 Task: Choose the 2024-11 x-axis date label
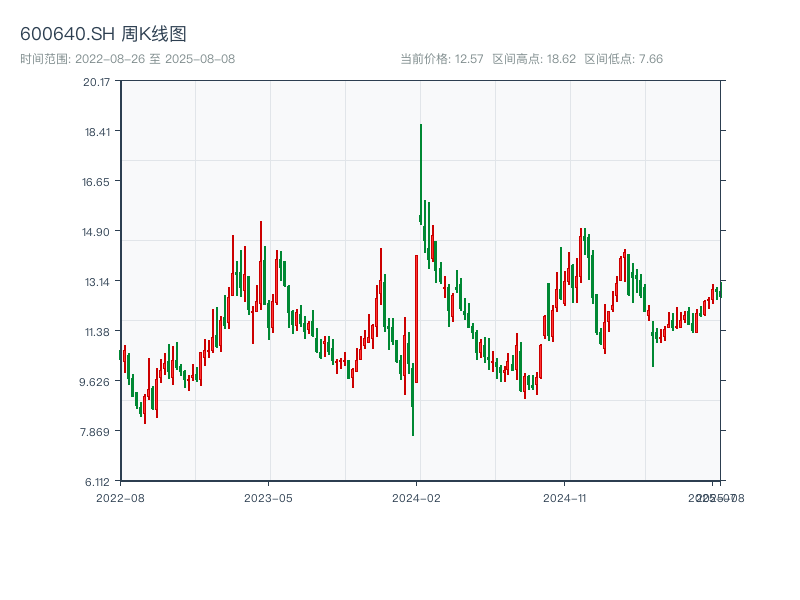click(565, 497)
